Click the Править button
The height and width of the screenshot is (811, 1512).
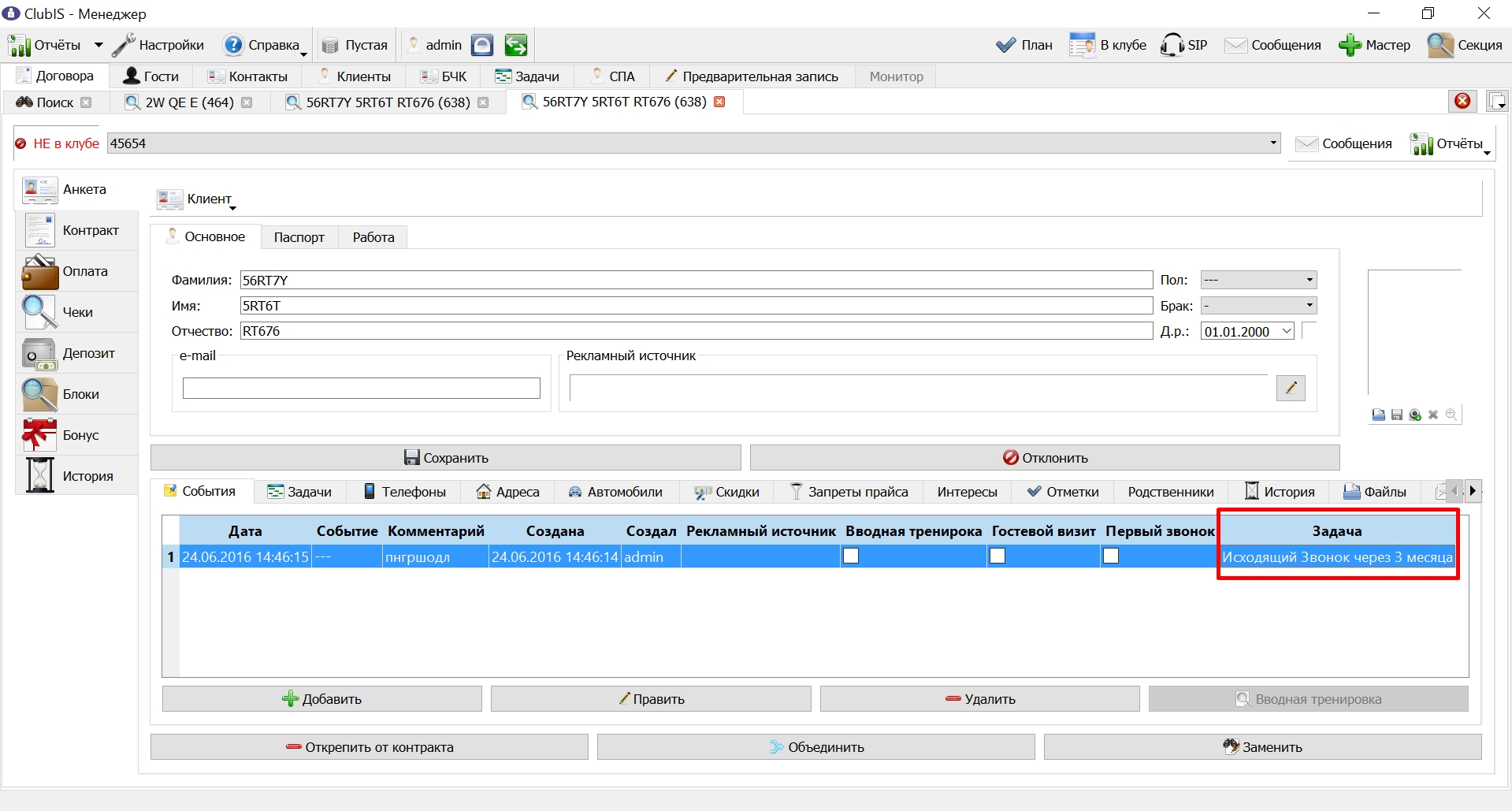click(x=651, y=699)
